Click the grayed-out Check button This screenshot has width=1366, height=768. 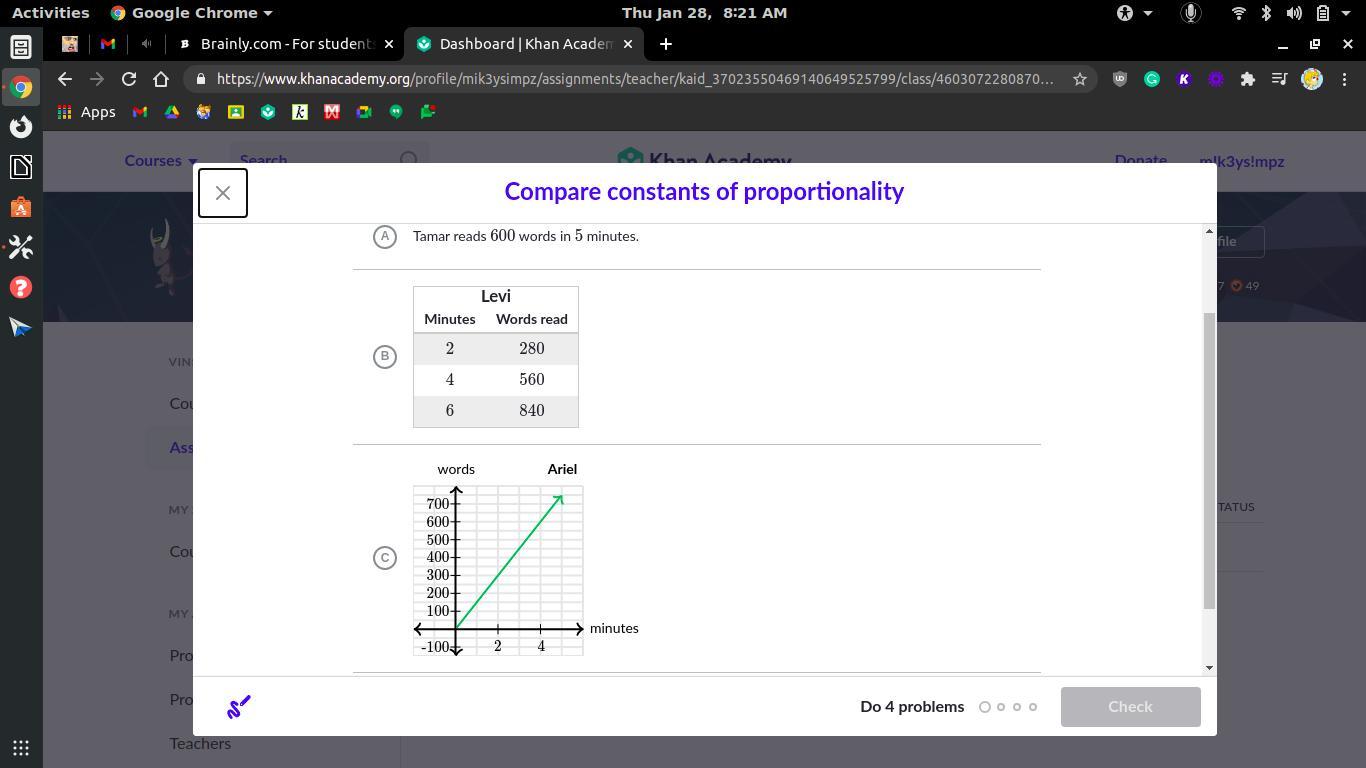click(x=1130, y=707)
